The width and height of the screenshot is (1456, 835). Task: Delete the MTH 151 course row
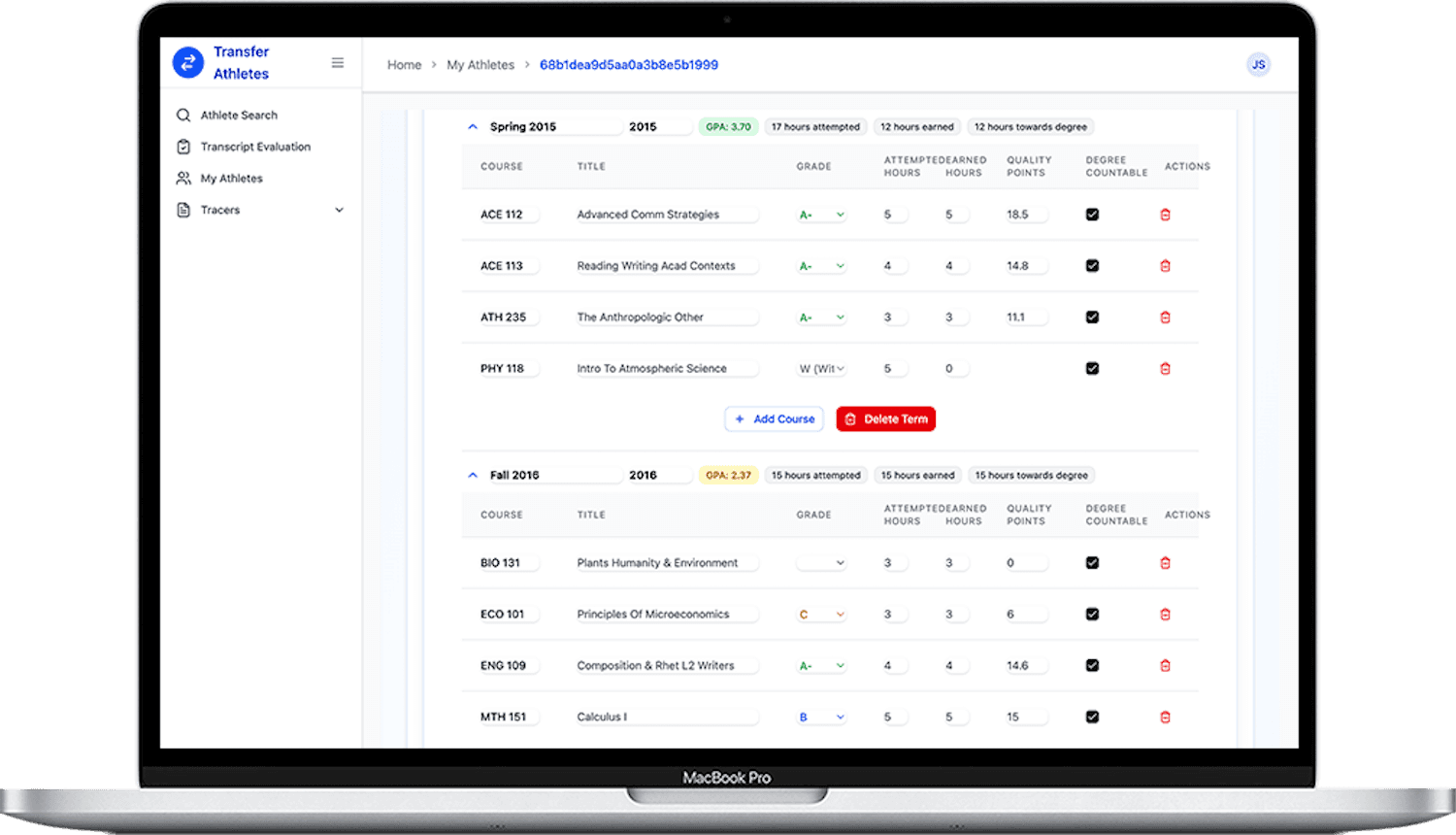(x=1165, y=718)
